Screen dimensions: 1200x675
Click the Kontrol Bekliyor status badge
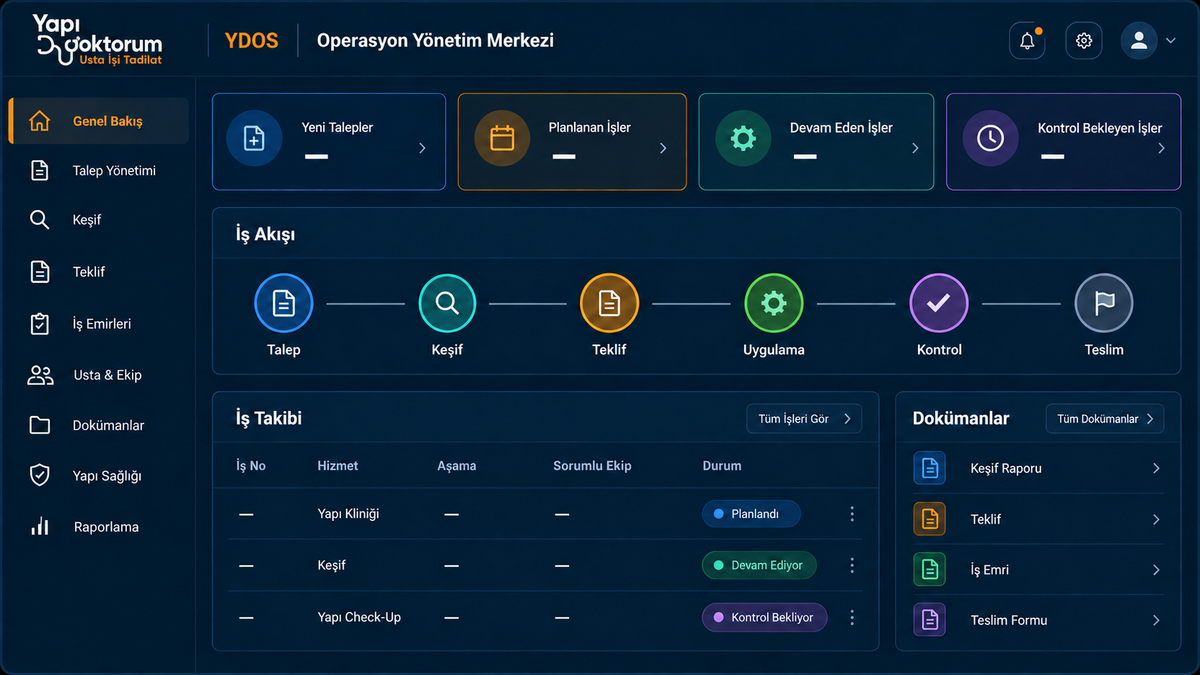pyautogui.click(x=764, y=617)
